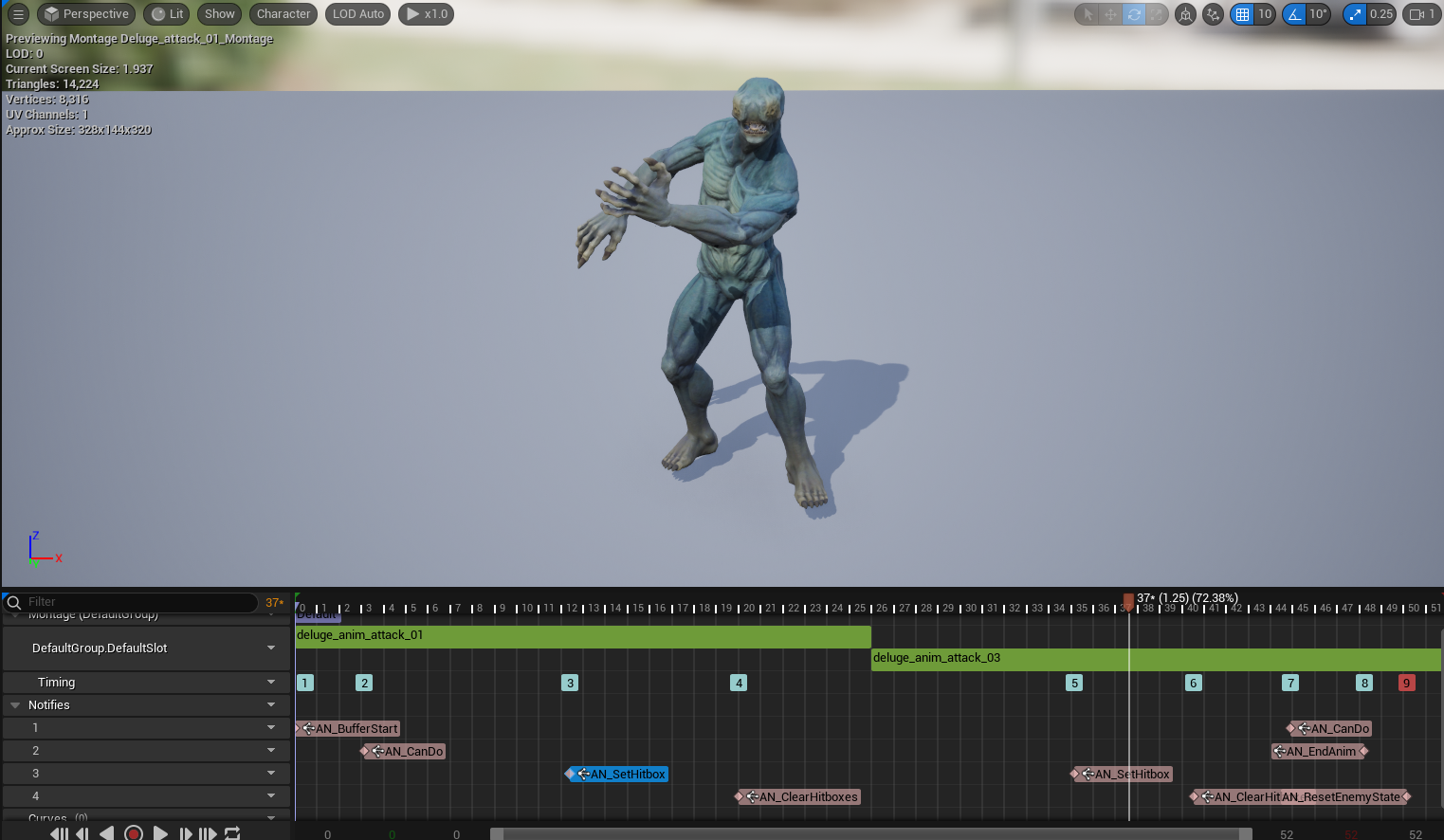Open notify track 3 options arrow

click(x=271, y=774)
